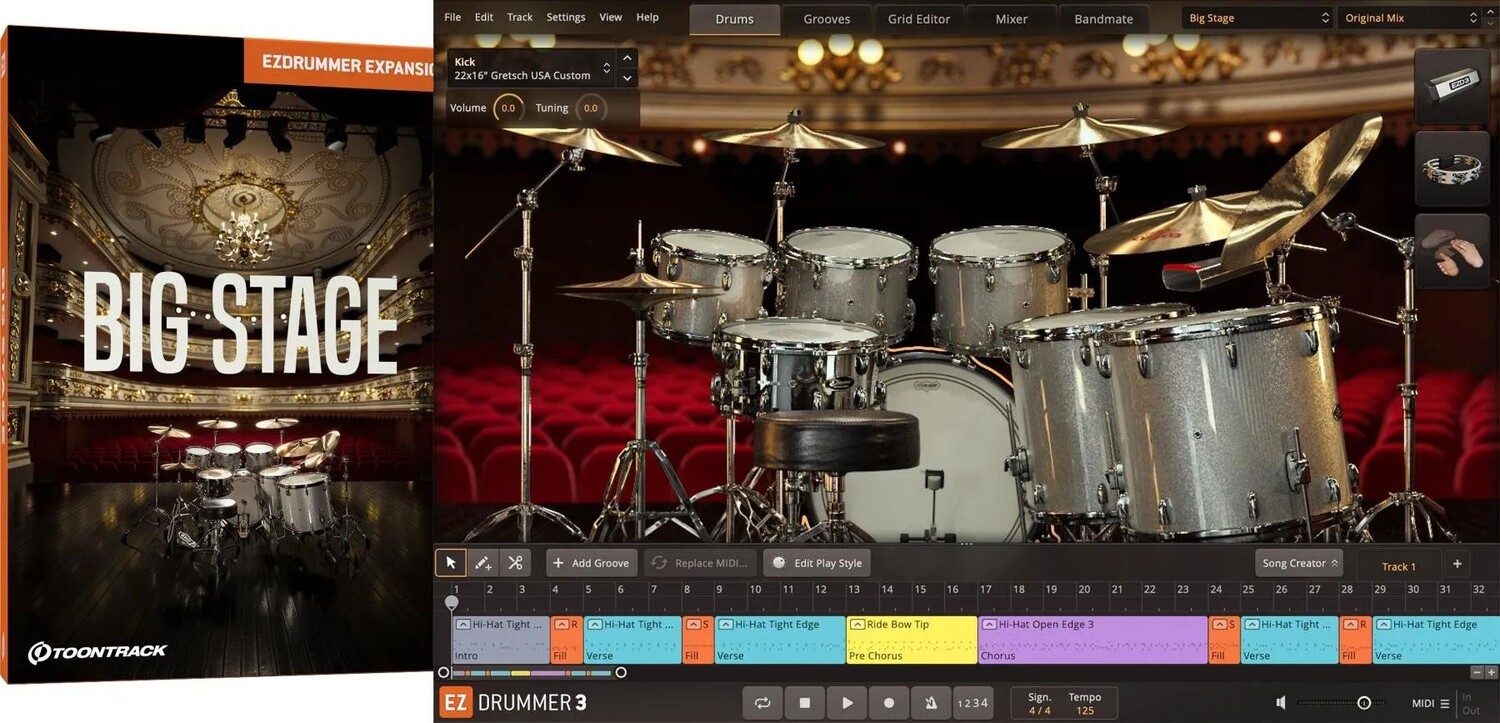Expand the Song Creator panel
Viewport: 1500px width, 723px height.
1299,563
